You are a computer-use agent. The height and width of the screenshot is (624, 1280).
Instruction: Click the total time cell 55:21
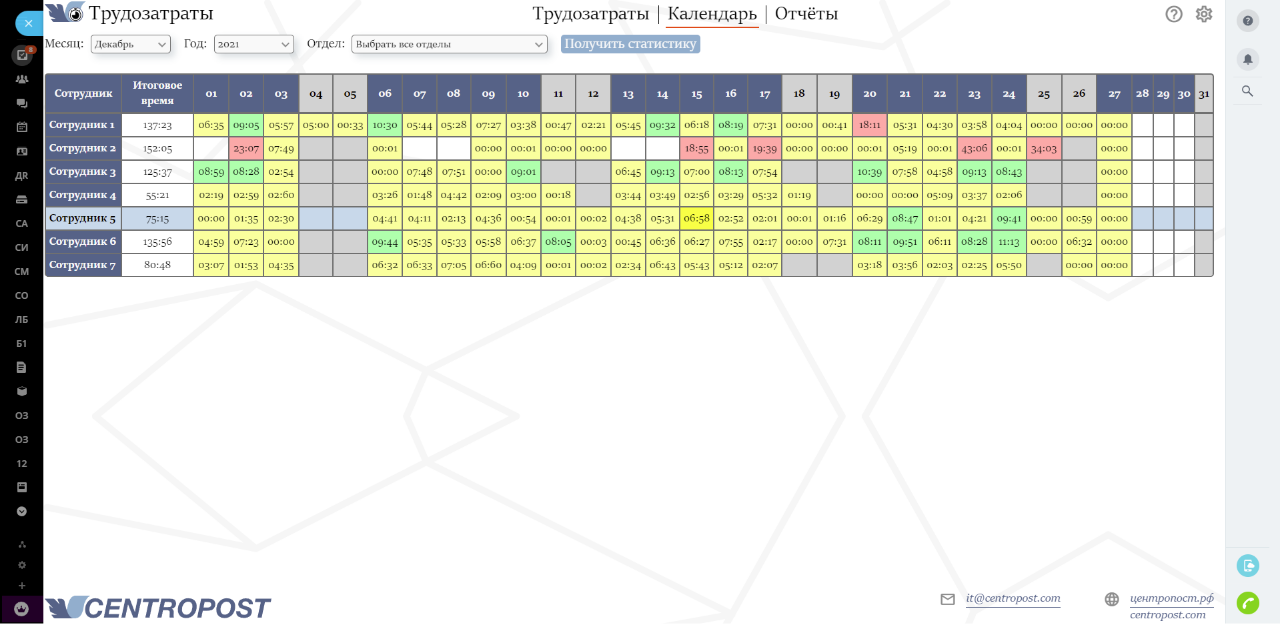tap(158, 195)
